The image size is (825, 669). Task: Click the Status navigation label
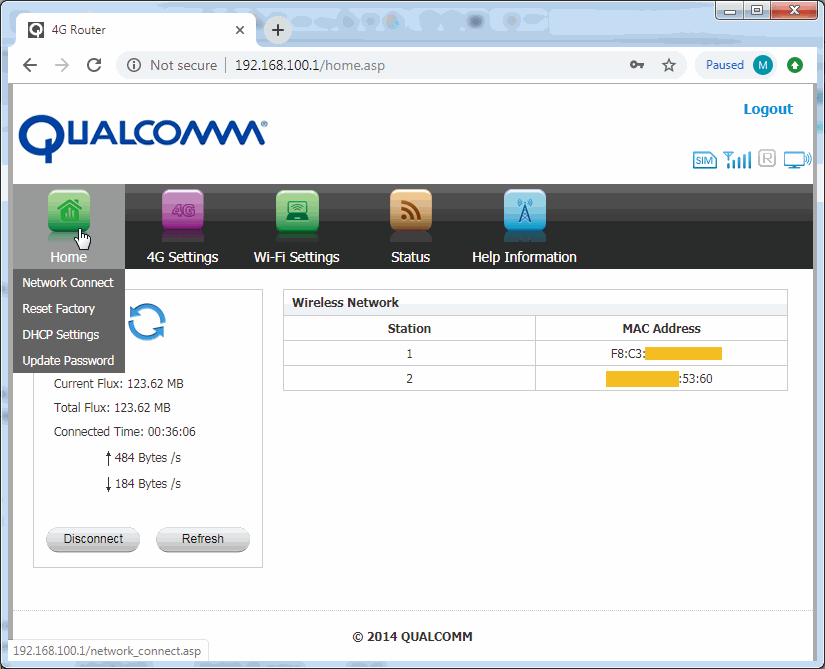click(410, 257)
